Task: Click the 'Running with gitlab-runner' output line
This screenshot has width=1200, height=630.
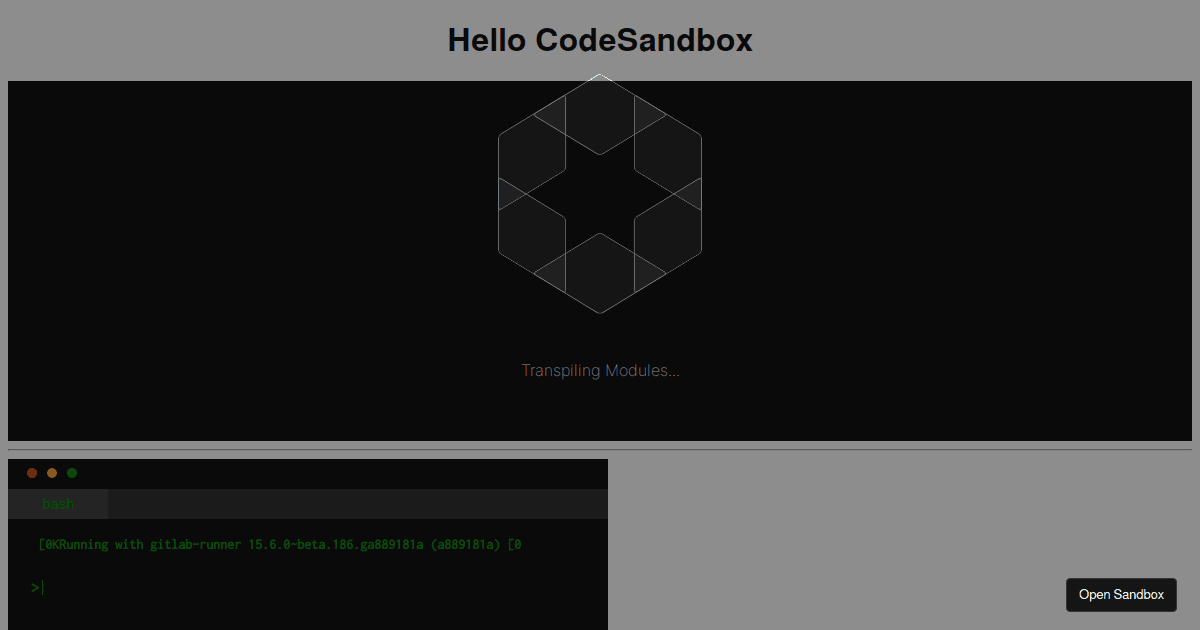Action: point(280,545)
